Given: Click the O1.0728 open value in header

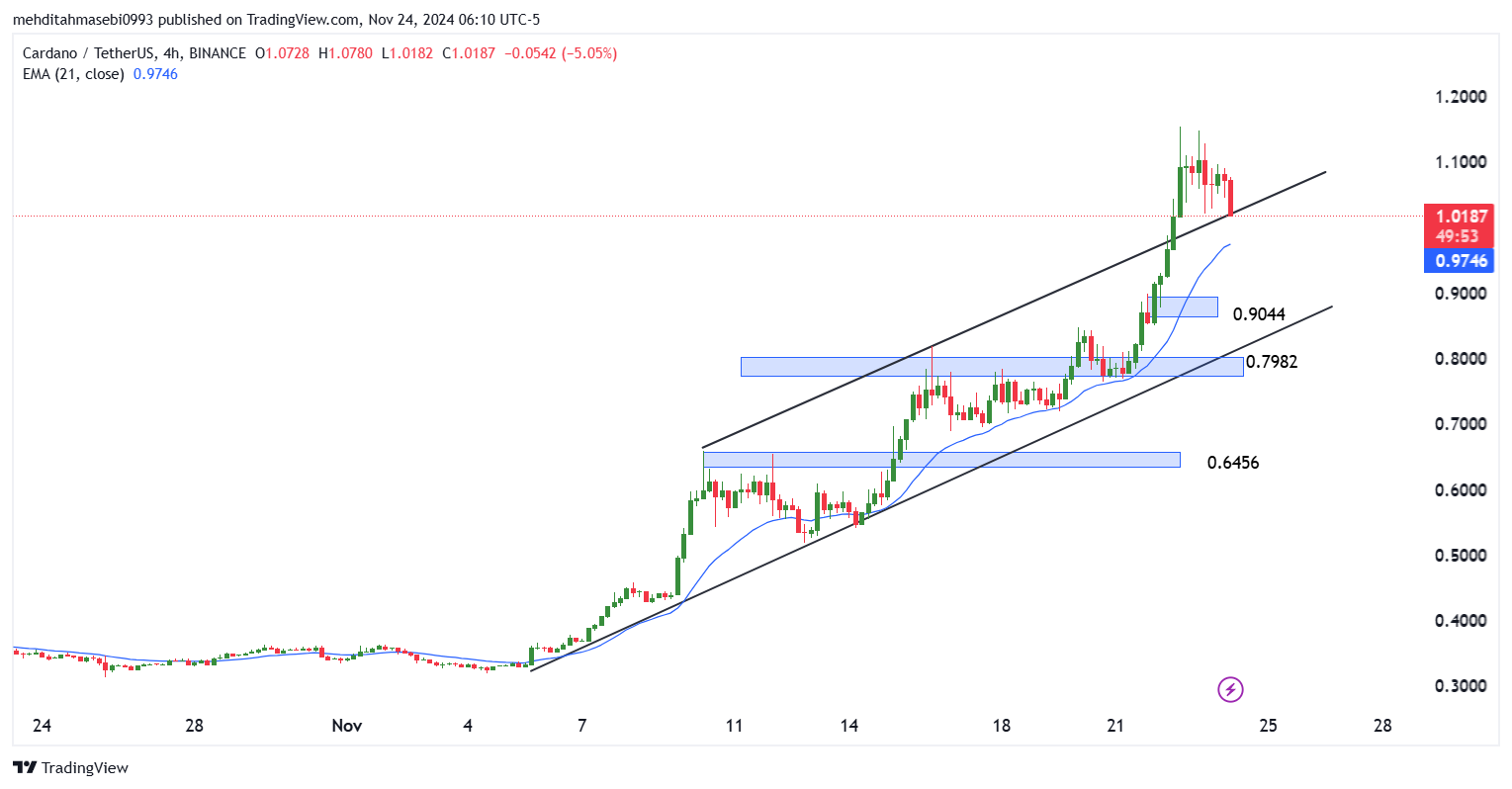Looking at the screenshot, I should 282,53.
